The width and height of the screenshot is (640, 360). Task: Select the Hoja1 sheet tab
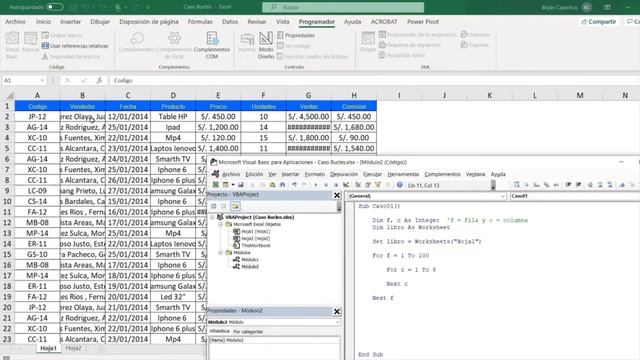(48, 349)
